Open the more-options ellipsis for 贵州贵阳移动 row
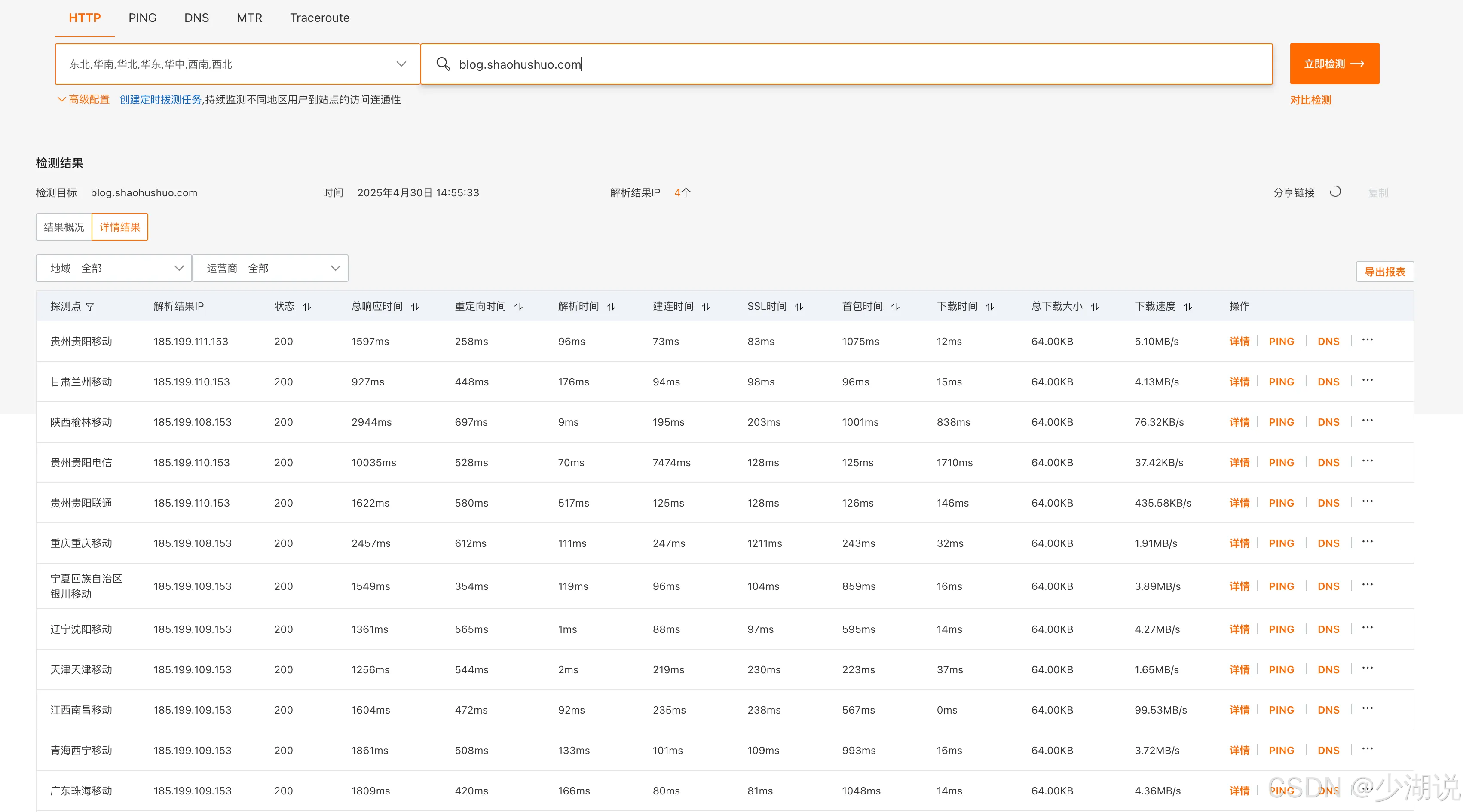 (1367, 340)
